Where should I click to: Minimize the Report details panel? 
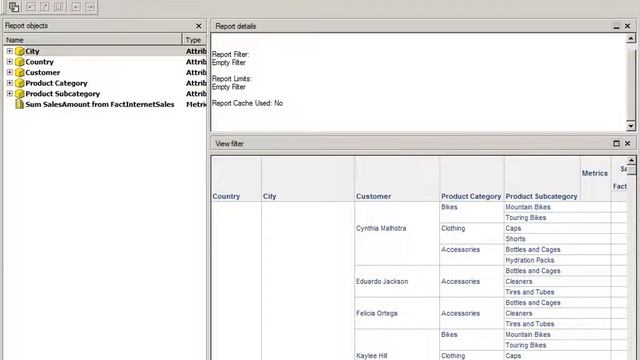(616, 26)
